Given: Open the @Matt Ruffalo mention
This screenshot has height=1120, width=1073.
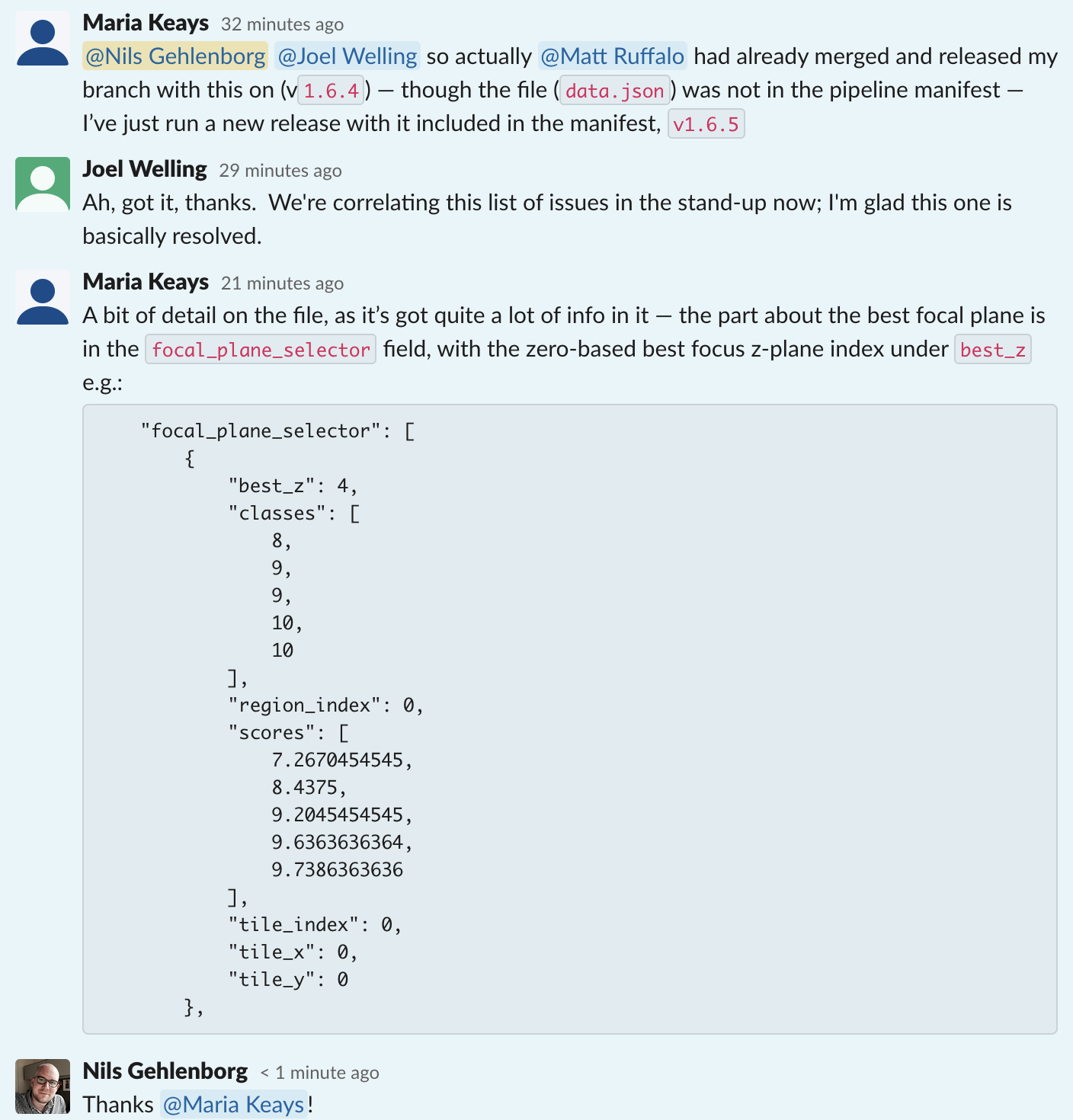Looking at the screenshot, I should pyautogui.click(x=612, y=56).
